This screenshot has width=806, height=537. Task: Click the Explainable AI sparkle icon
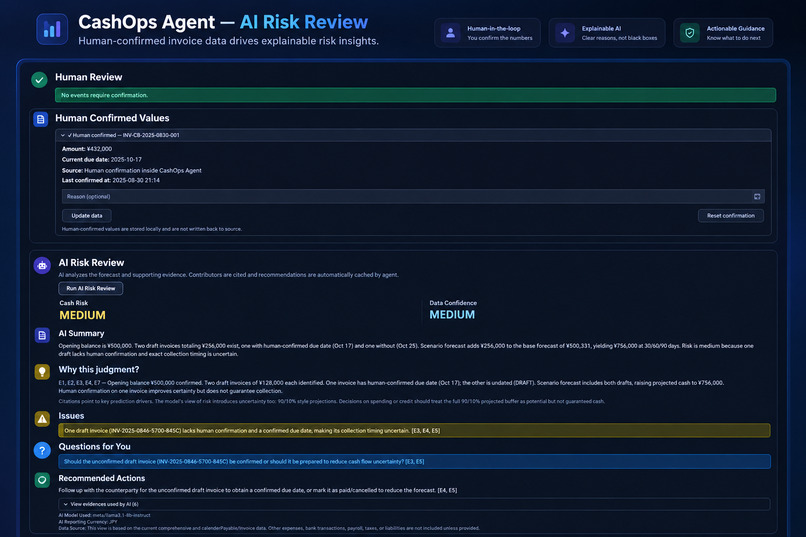pyautogui.click(x=564, y=33)
